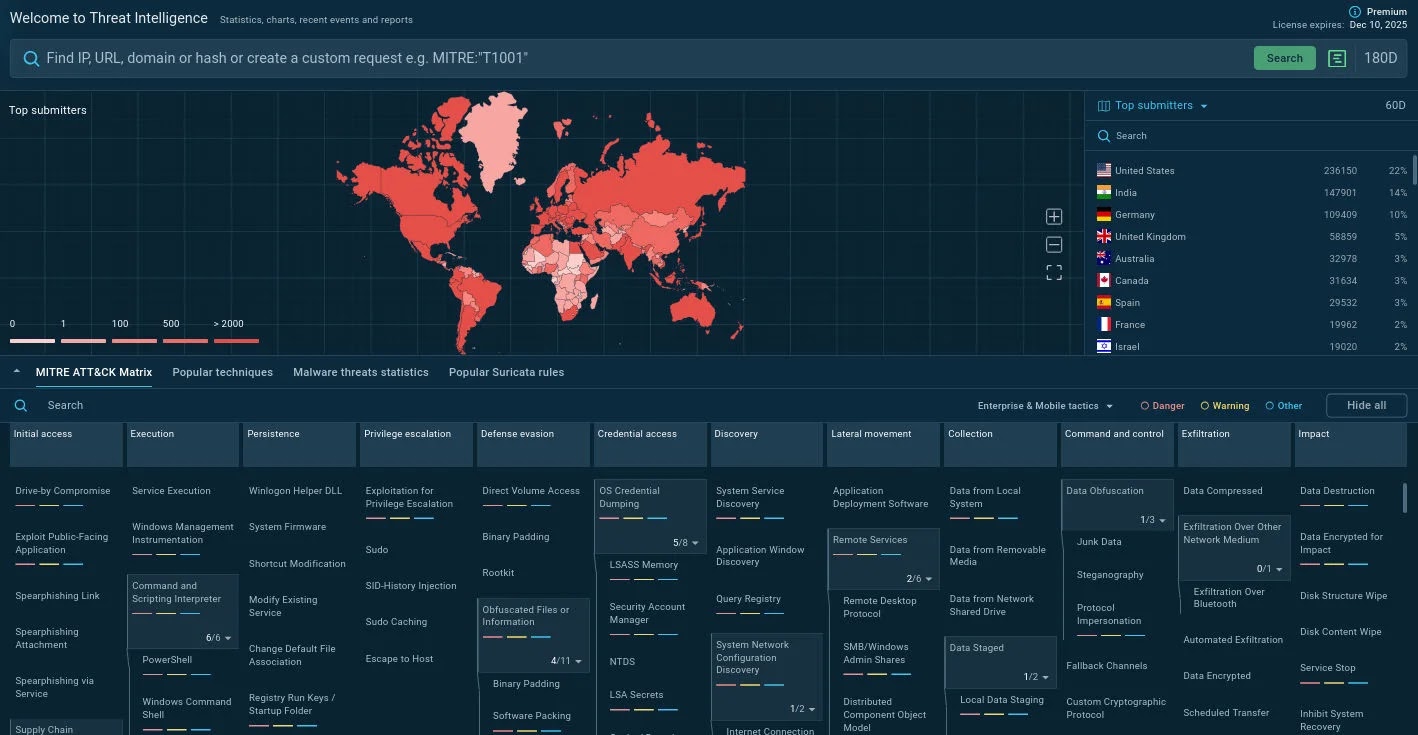The image size is (1418, 735).
Task: Open the Service Execution technique
Action: click(171, 491)
